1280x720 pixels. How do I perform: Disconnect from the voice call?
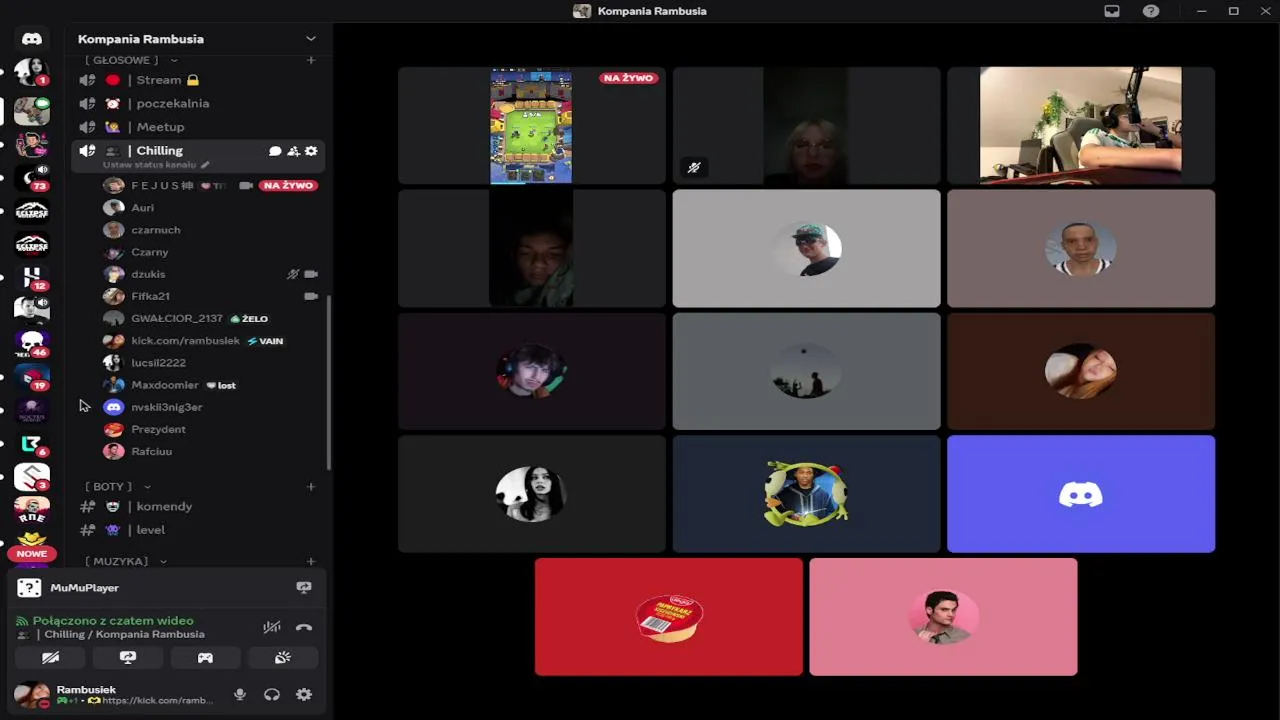(304, 627)
